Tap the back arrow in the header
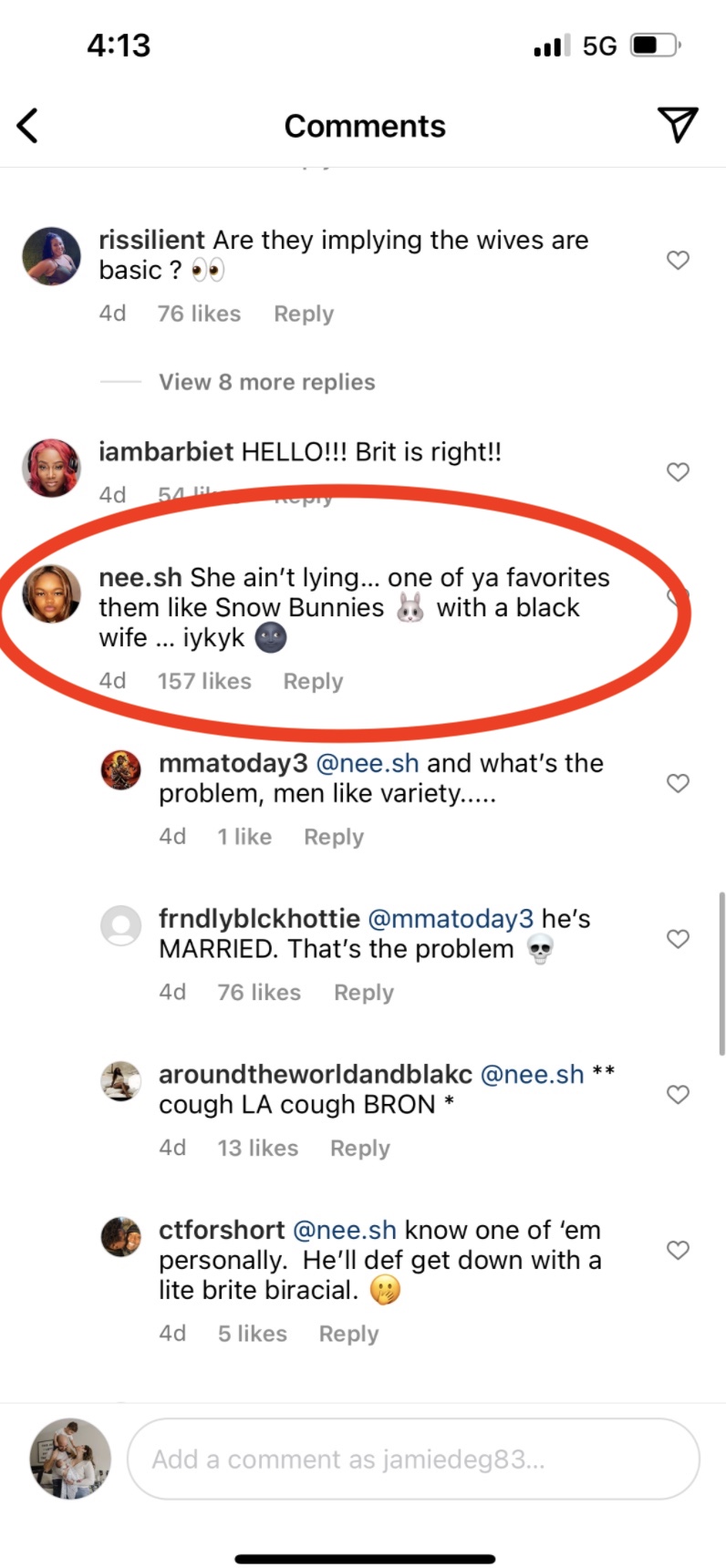Image resolution: width=726 pixels, height=1568 pixels. (28, 126)
